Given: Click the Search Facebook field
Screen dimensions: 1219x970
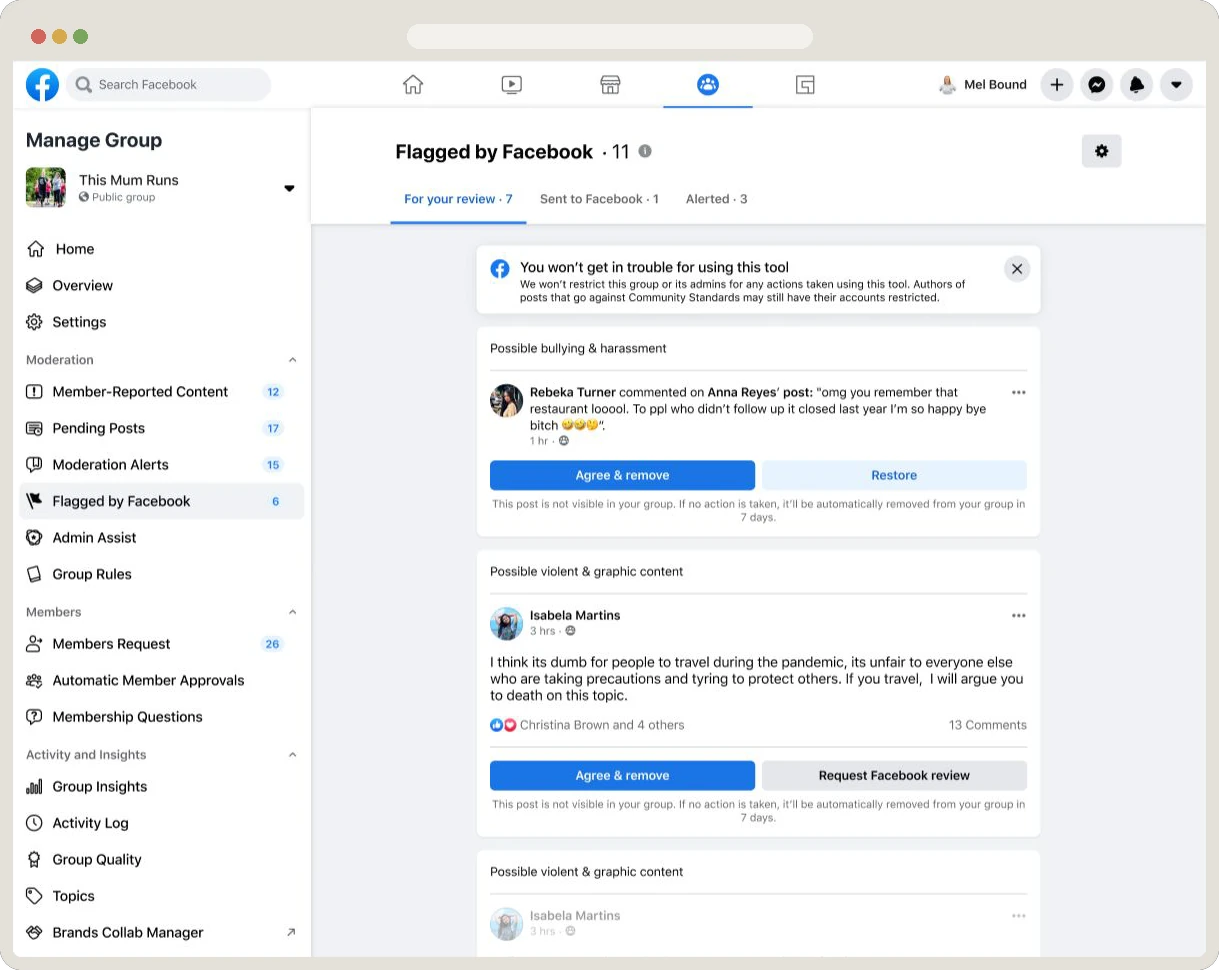Looking at the screenshot, I should pyautogui.click(x=168, y=85).
